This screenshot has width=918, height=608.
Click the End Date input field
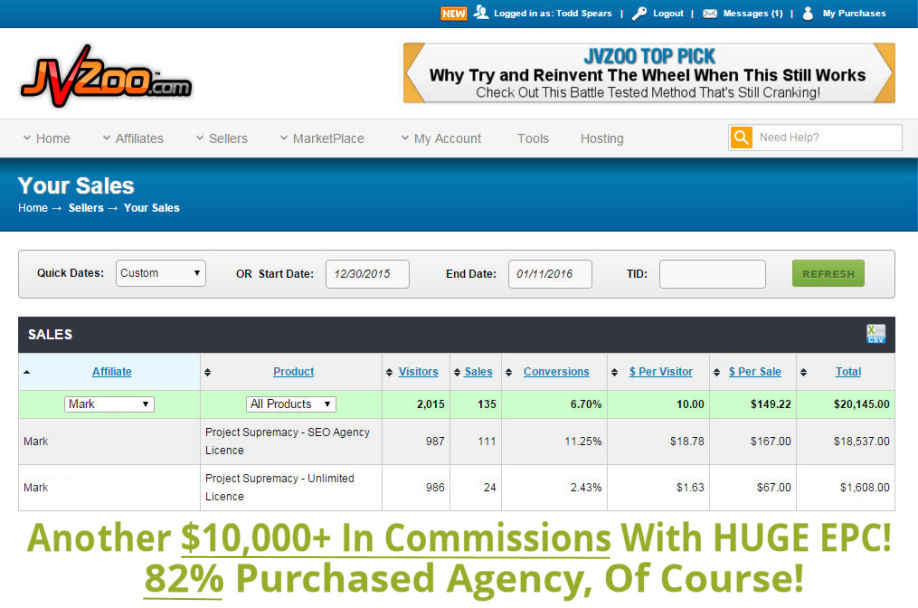550,274
